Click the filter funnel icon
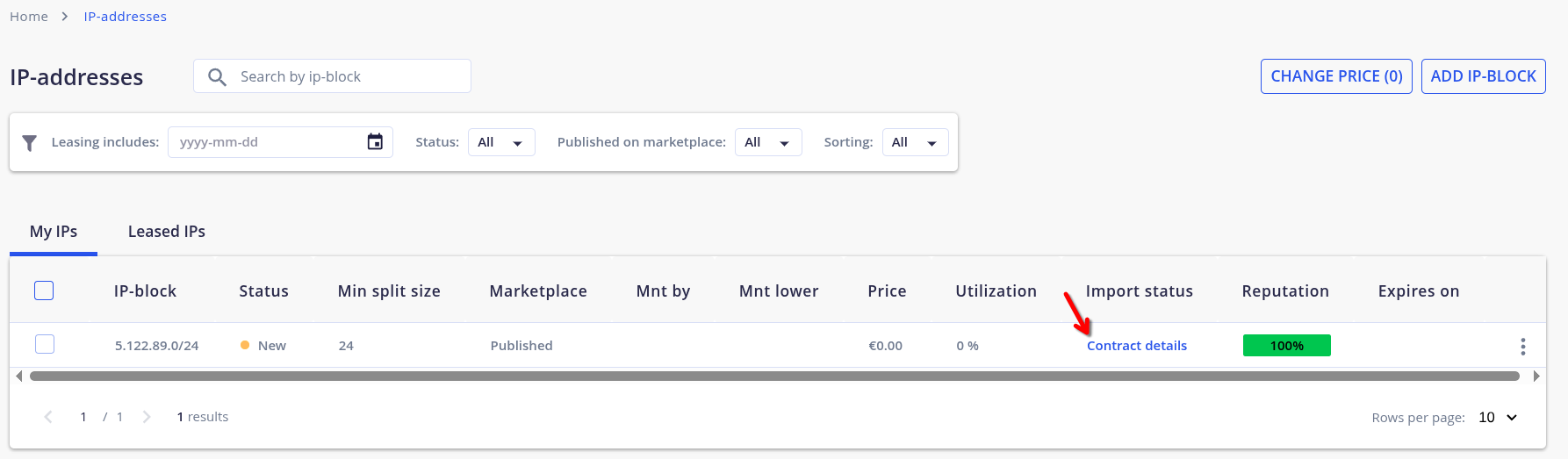The height and width of the screenshot is (459, 1568). [x=29, y=142]
